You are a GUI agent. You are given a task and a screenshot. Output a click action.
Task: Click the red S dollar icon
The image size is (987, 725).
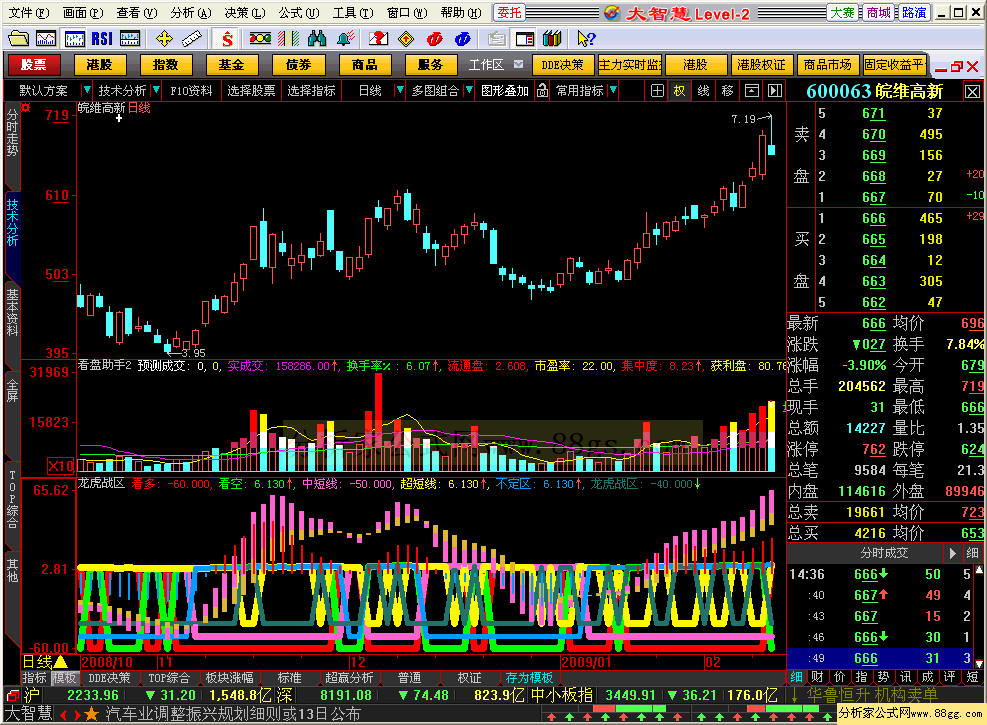pyautogui.click(x=227, y=39)
